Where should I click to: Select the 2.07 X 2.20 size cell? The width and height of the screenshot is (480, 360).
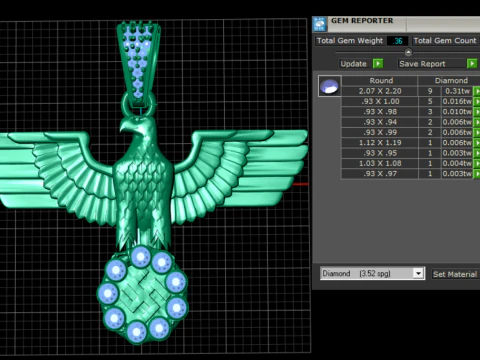click(x=380, y=91)
